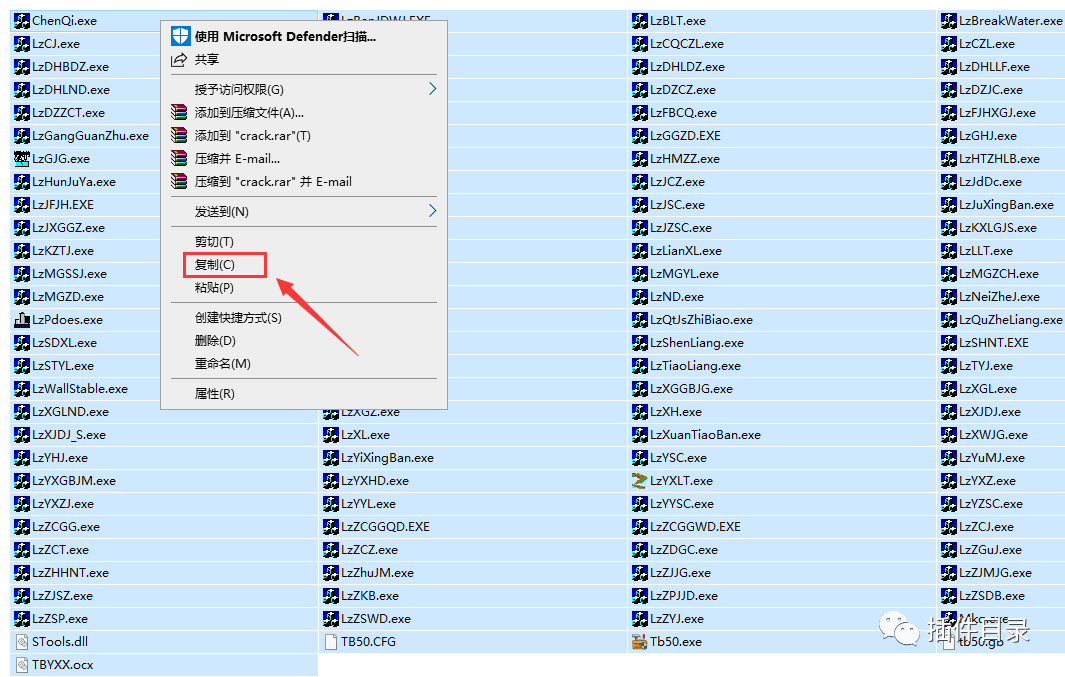Click the TB50.CFG file icon
Screen dimensions: 1065x677
tap(331, 642)
